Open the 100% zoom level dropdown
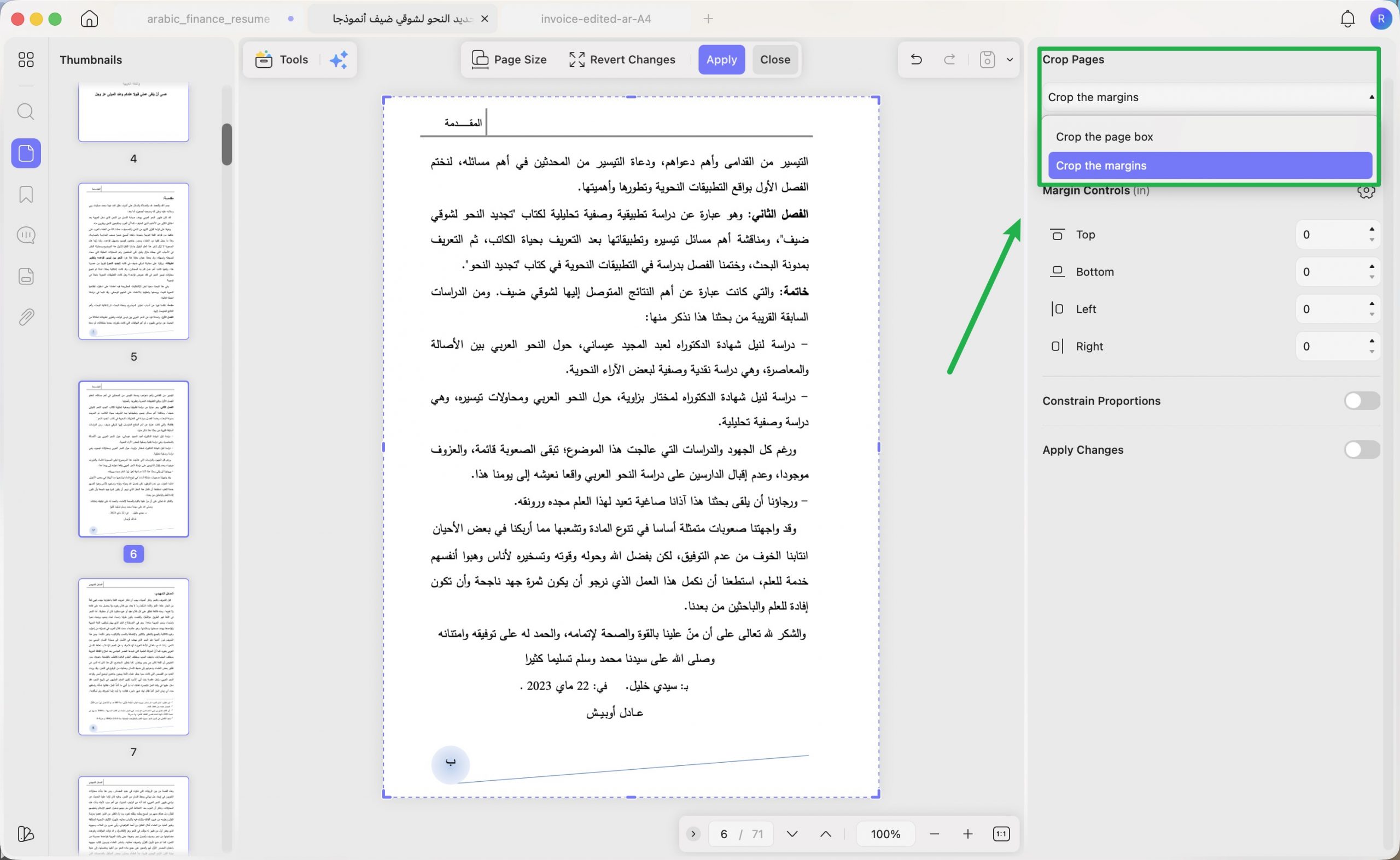This screenshot has width=1400, height=860. [x=886, y=834]
